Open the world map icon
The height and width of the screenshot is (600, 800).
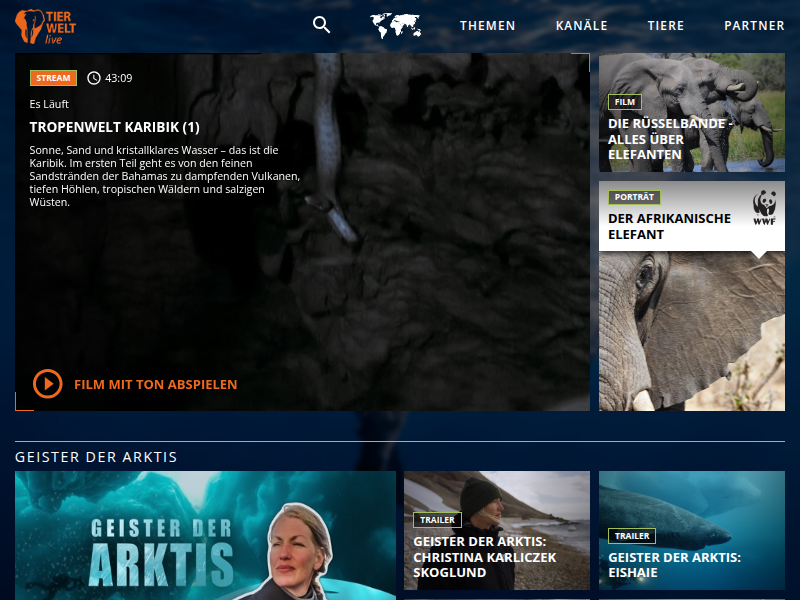pos(395,26)
